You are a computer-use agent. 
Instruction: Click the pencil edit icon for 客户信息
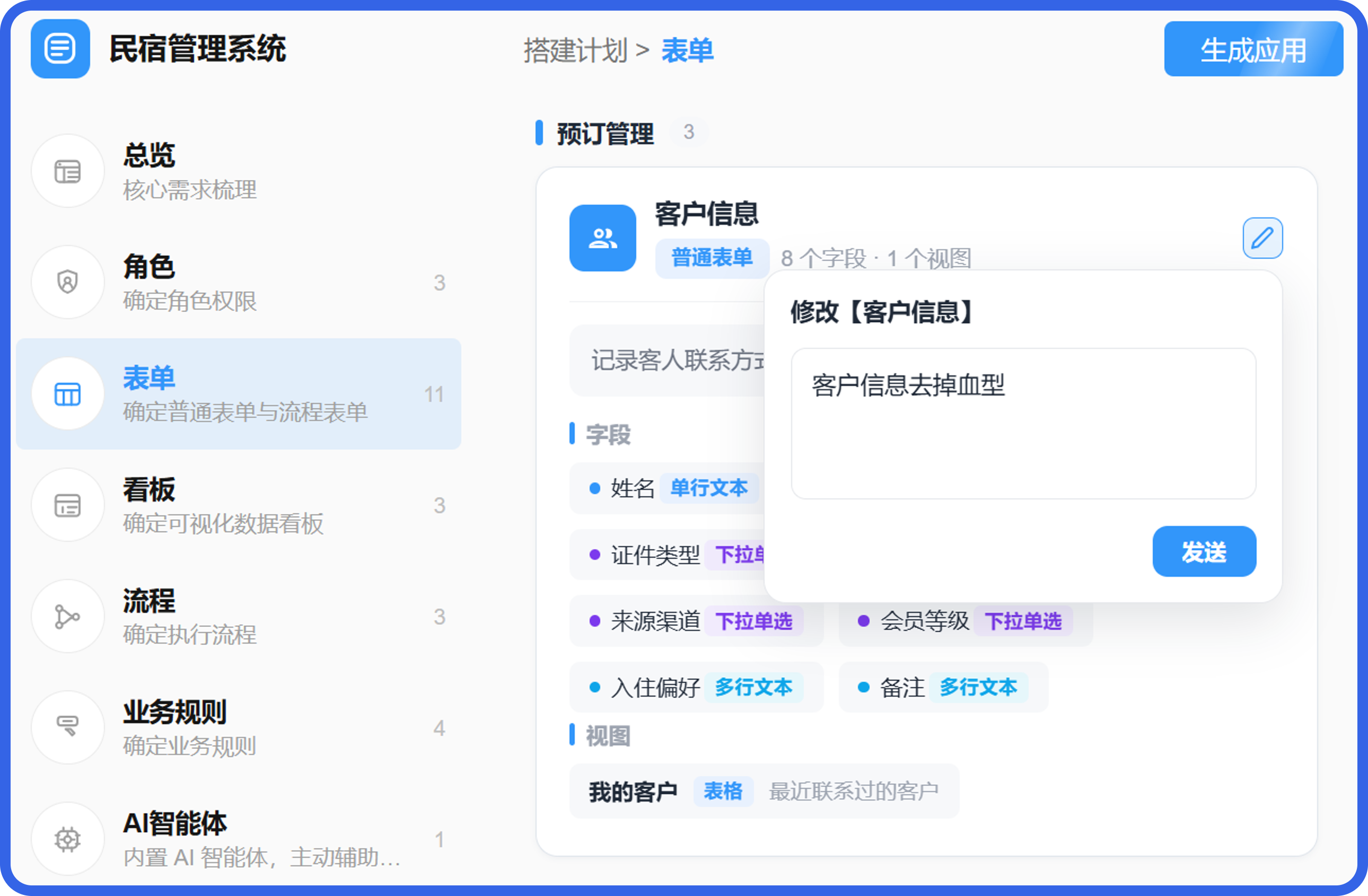click(1262, 238)
